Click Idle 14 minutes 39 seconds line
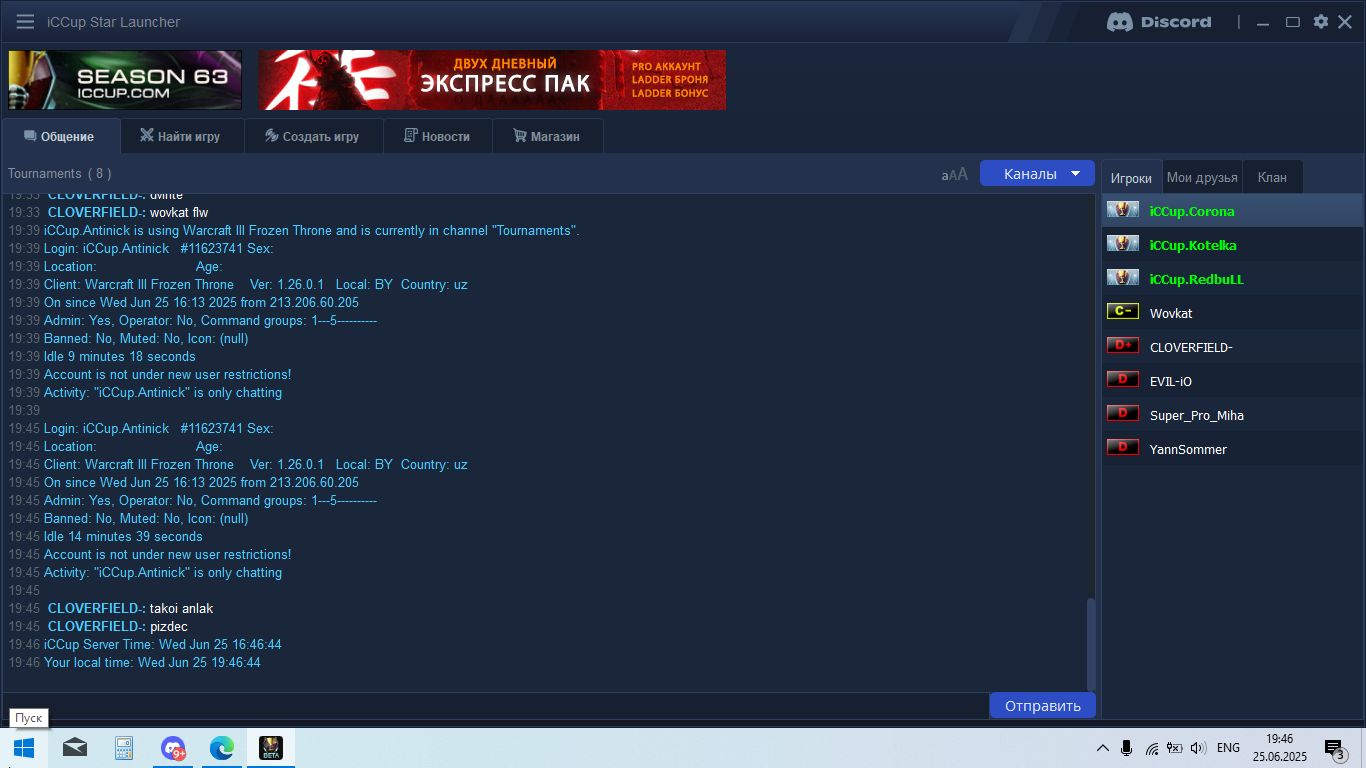 [x=123, y=536]
